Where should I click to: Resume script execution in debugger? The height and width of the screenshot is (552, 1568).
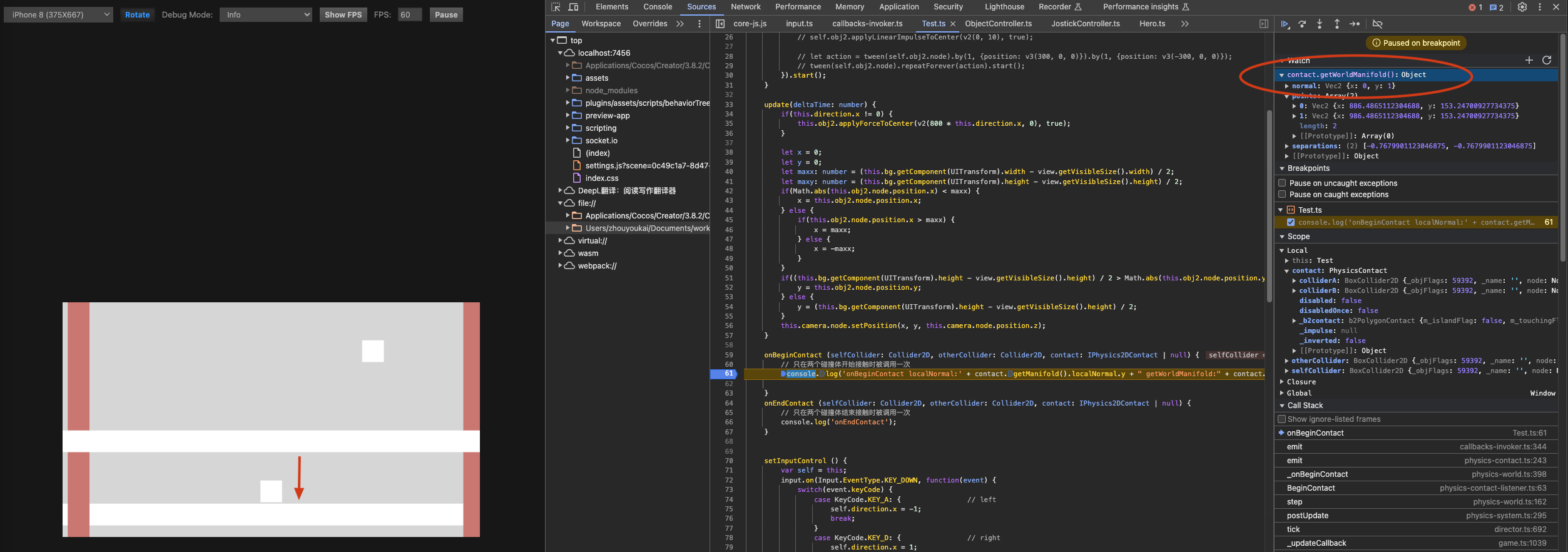pyautogui.click(x=1285, y=24)
